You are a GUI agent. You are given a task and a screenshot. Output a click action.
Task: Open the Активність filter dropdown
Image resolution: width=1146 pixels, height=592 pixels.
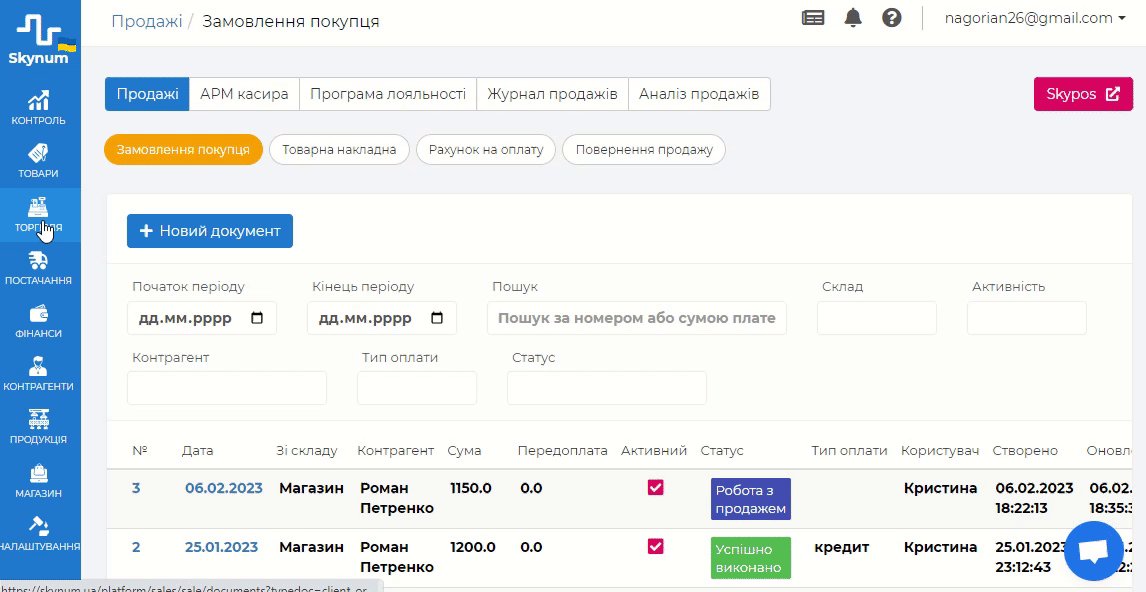coord(1027,318)
